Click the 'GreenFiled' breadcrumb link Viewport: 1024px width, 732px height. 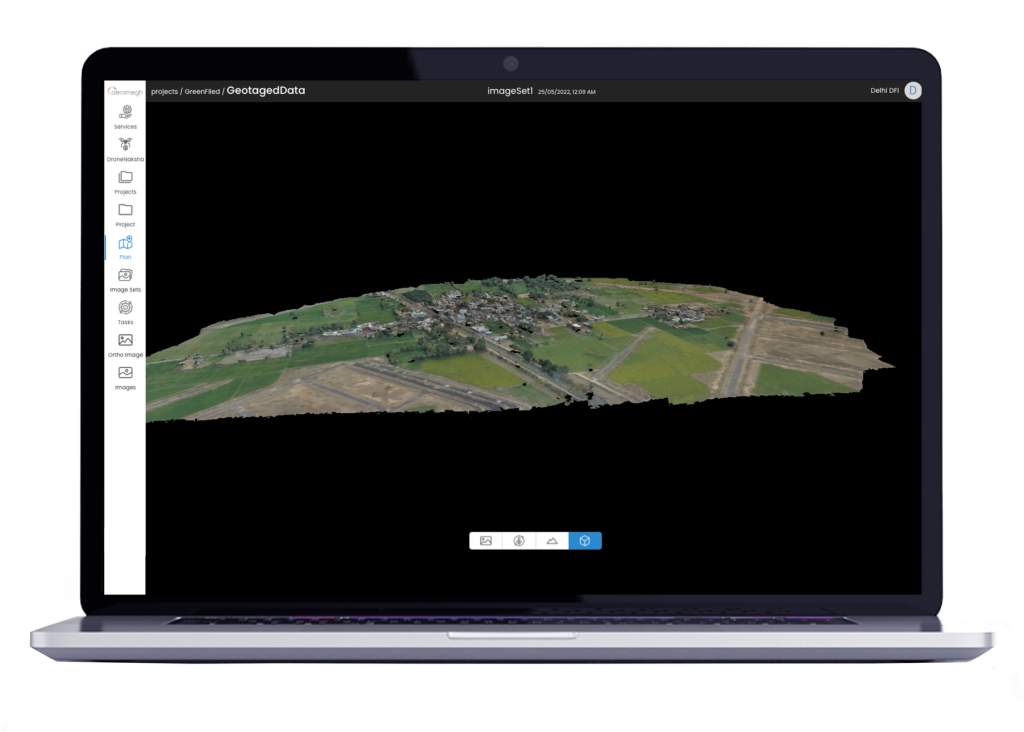(x=202, y=91)
